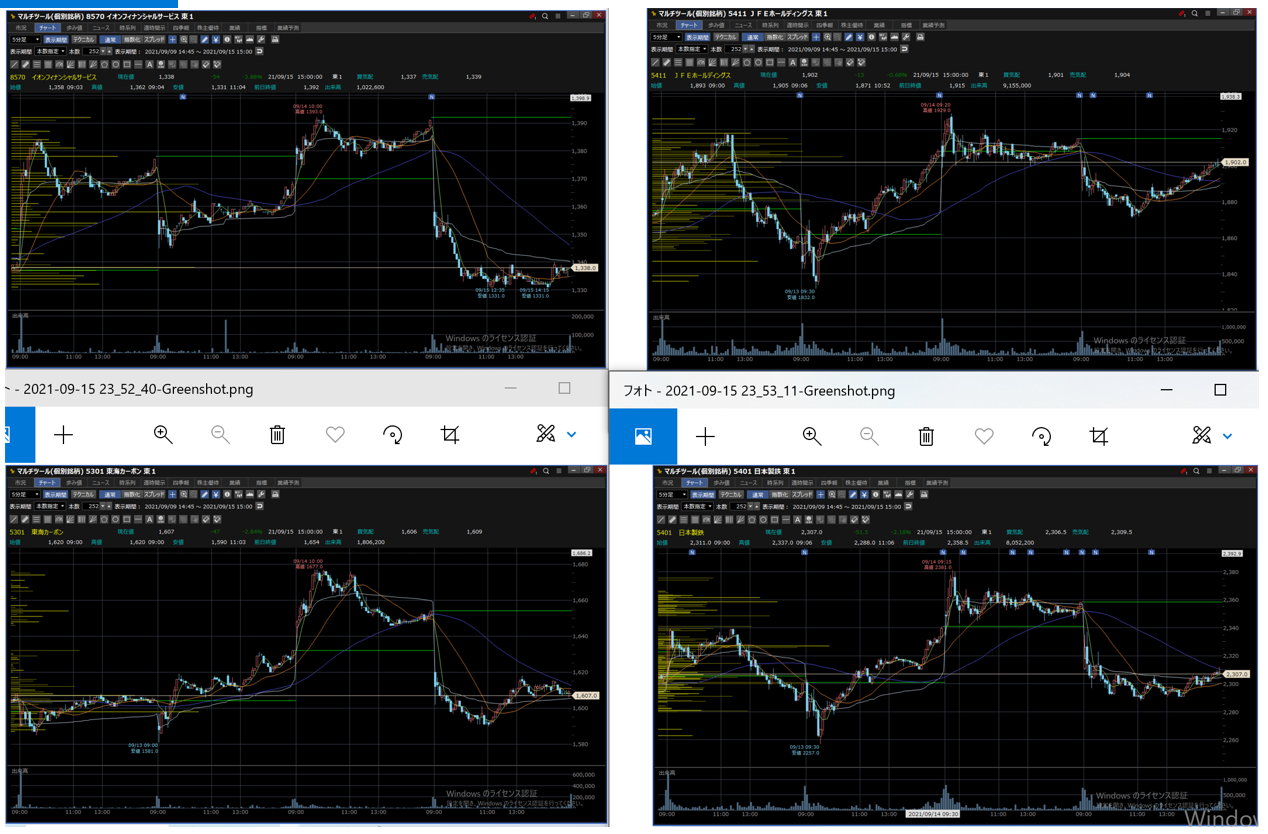Click 2,307.0 price label on 5401 chart
This screenshot has height=834, width=1268.
[x=1237, y=674]
